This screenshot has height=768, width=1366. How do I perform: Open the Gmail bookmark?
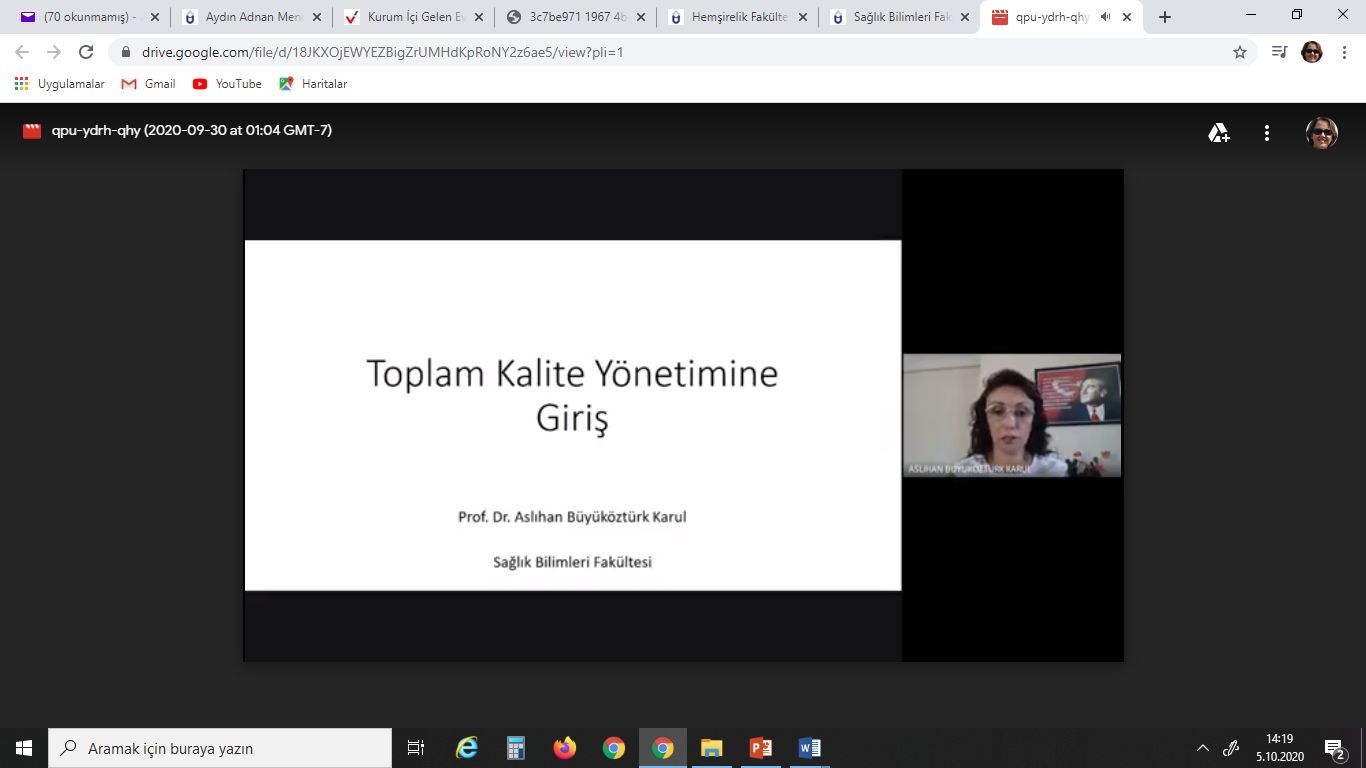[x=148, y=84]
